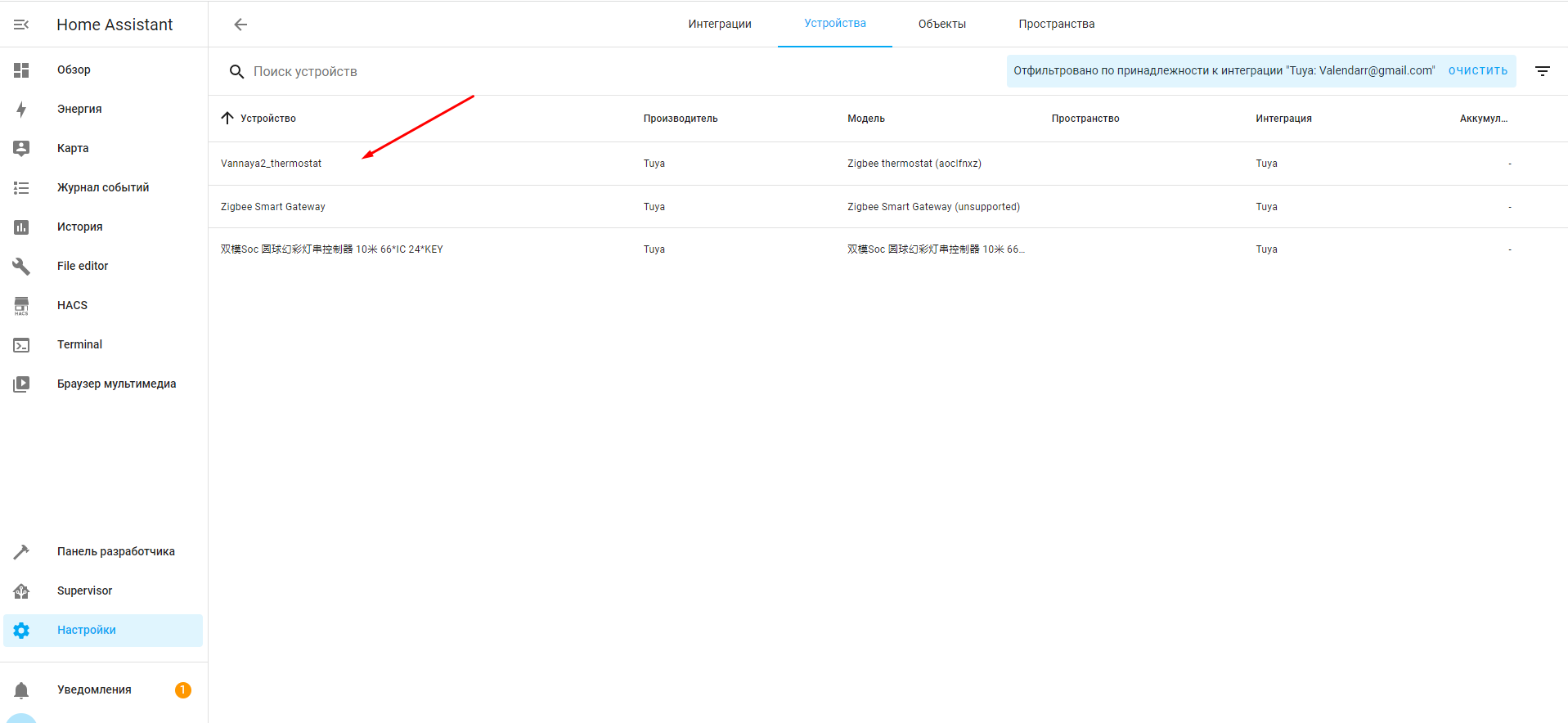Open Журнал событий in the sidebar
The width and height of the screenshot is (1568, 723).
(x=103, y=188)
